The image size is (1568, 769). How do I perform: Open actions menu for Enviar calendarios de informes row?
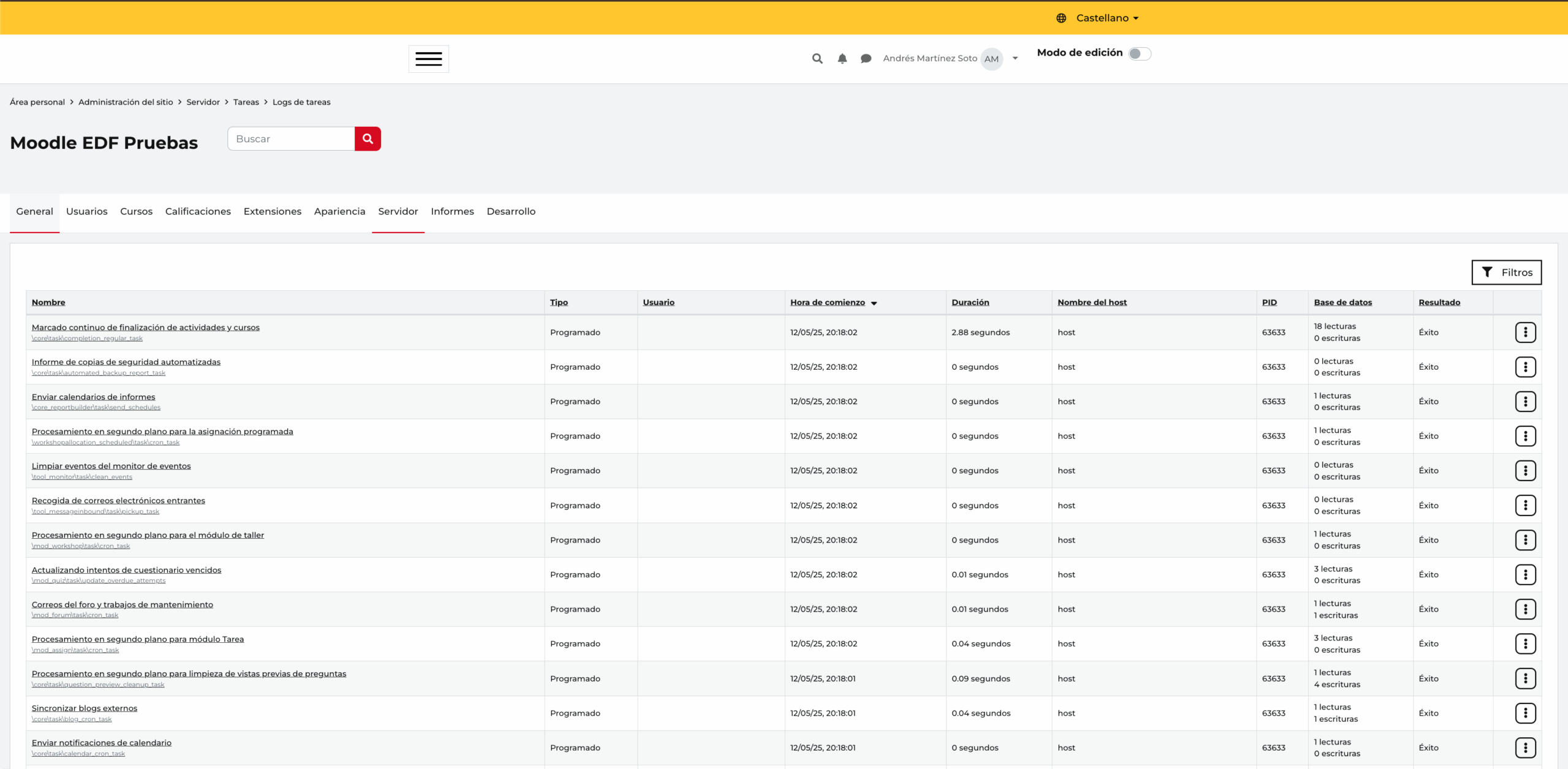point(1525,402)
